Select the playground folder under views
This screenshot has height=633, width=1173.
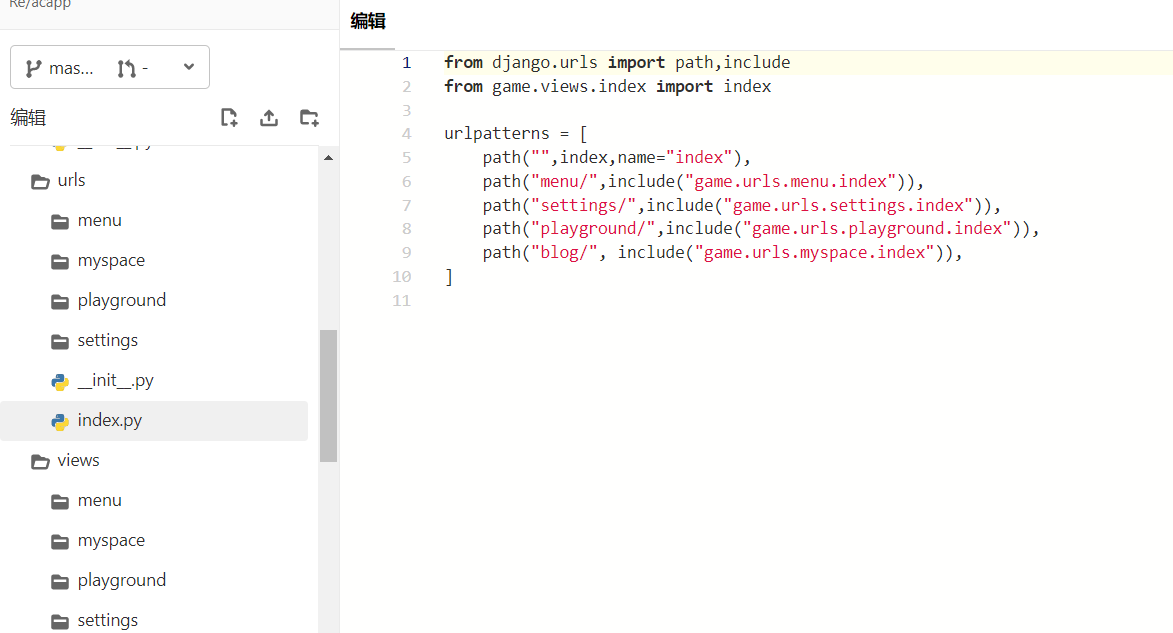121,580
